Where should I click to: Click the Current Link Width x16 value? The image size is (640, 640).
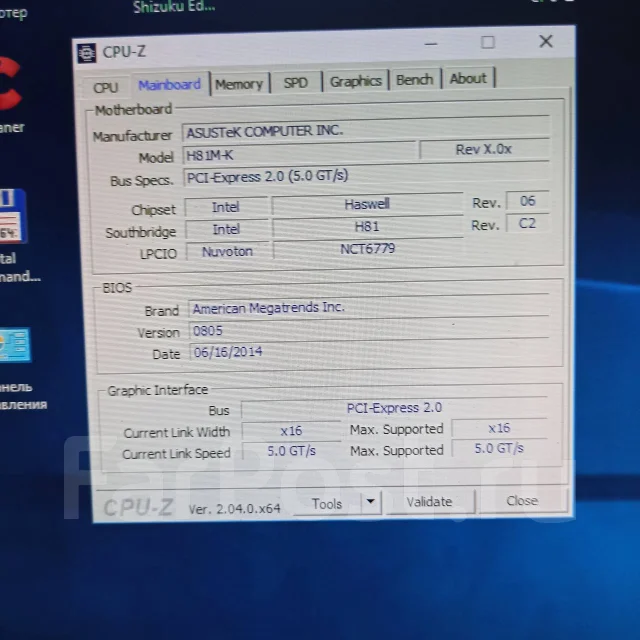click(x=291, y=431)
